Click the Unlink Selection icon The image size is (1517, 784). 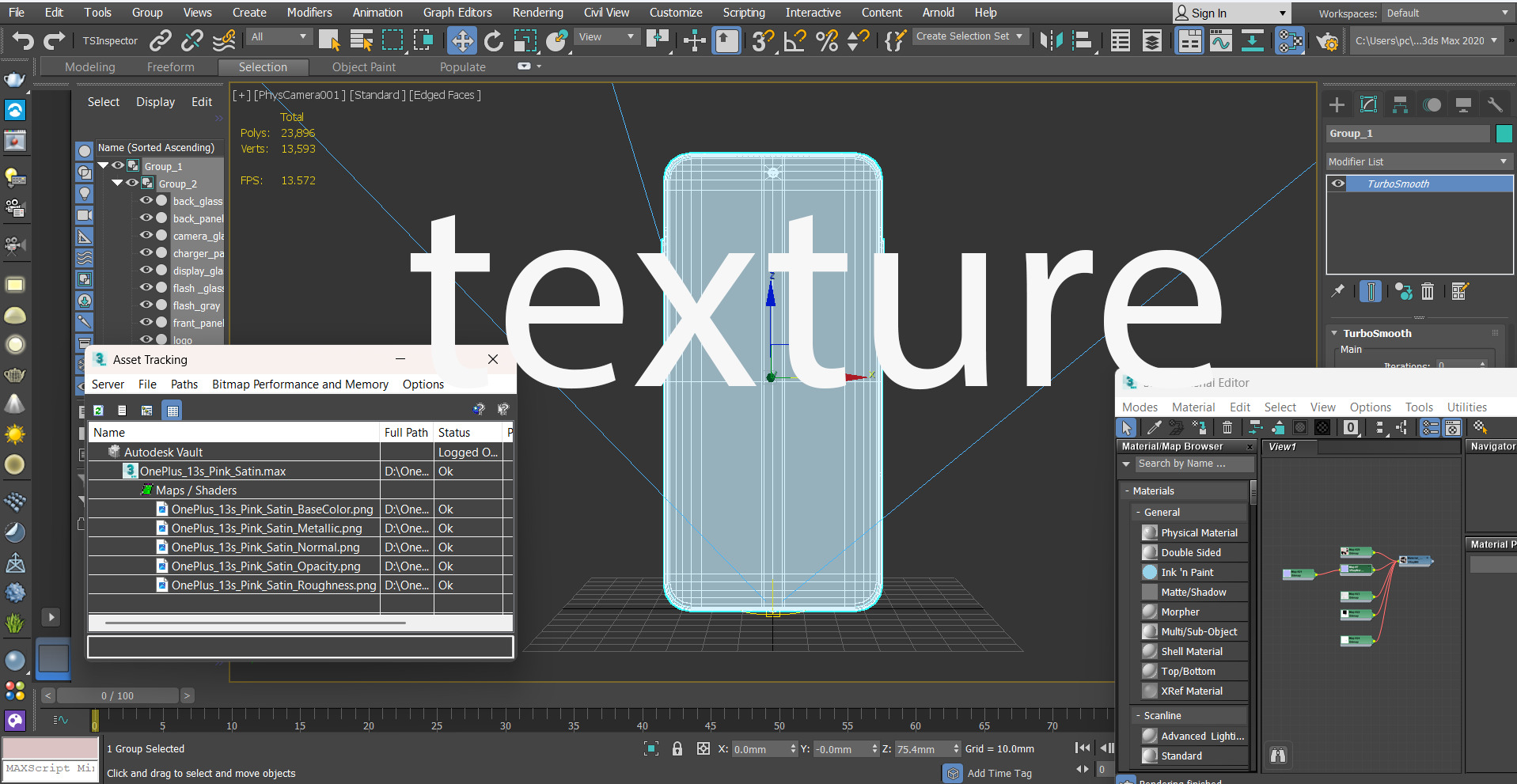point(192,40)
